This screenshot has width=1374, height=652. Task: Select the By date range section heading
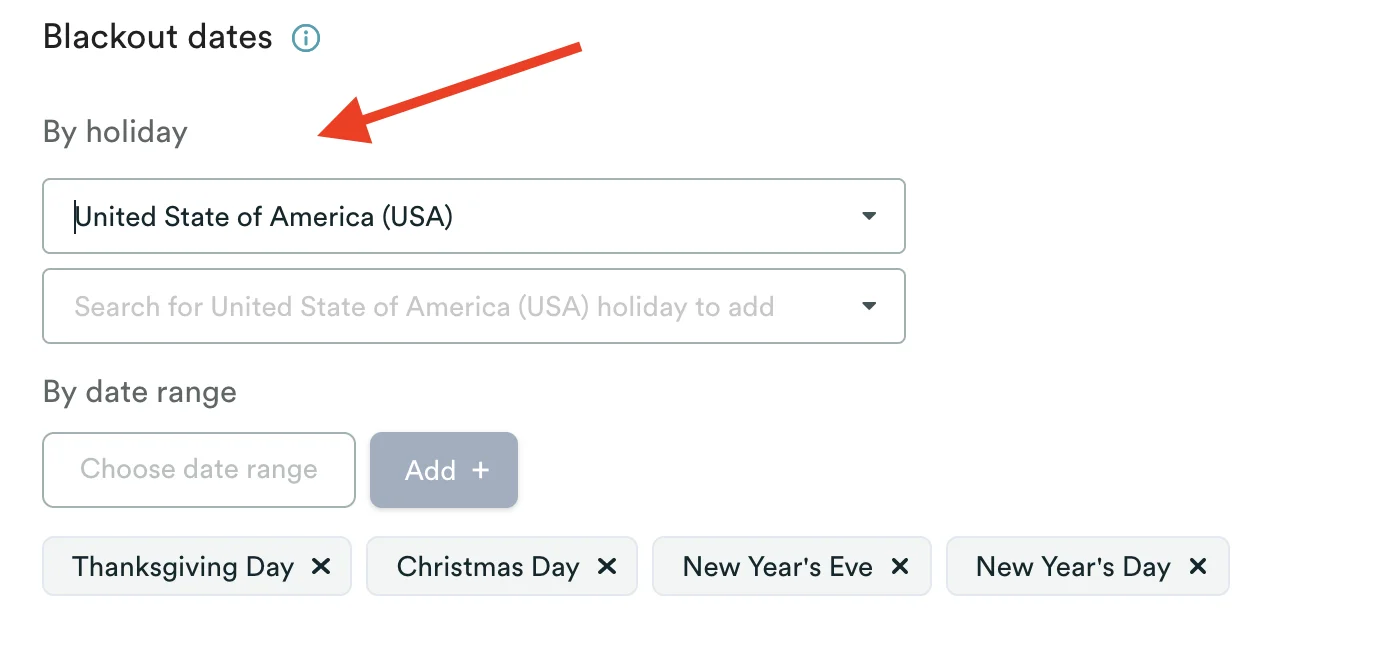click(x=139, y=392)
